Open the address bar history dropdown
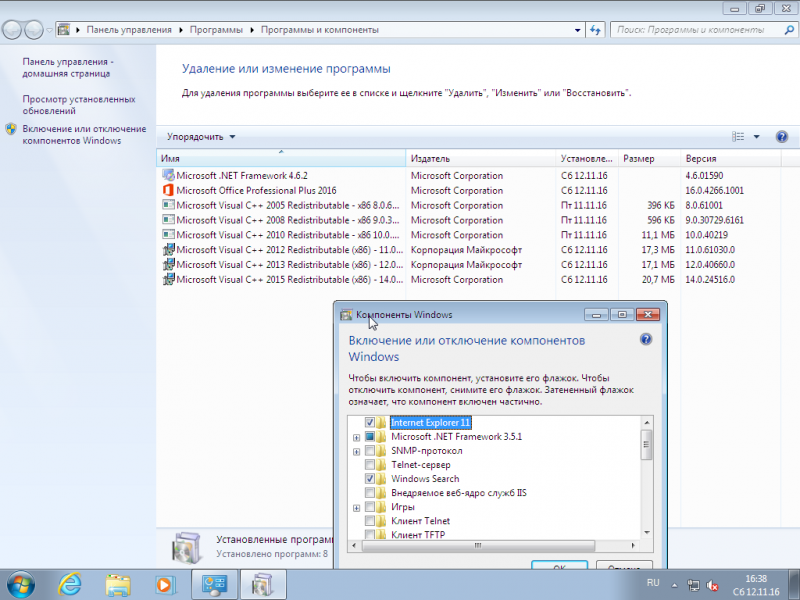 pos(577,30)
